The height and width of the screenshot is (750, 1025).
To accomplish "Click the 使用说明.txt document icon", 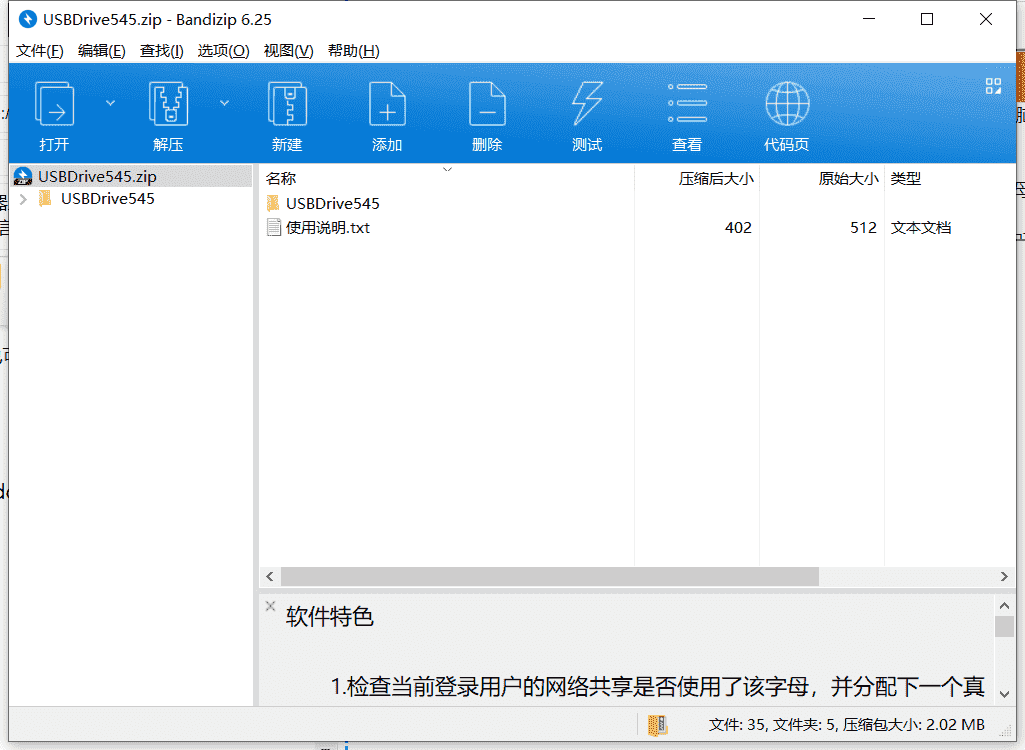I will coord(273,228).
